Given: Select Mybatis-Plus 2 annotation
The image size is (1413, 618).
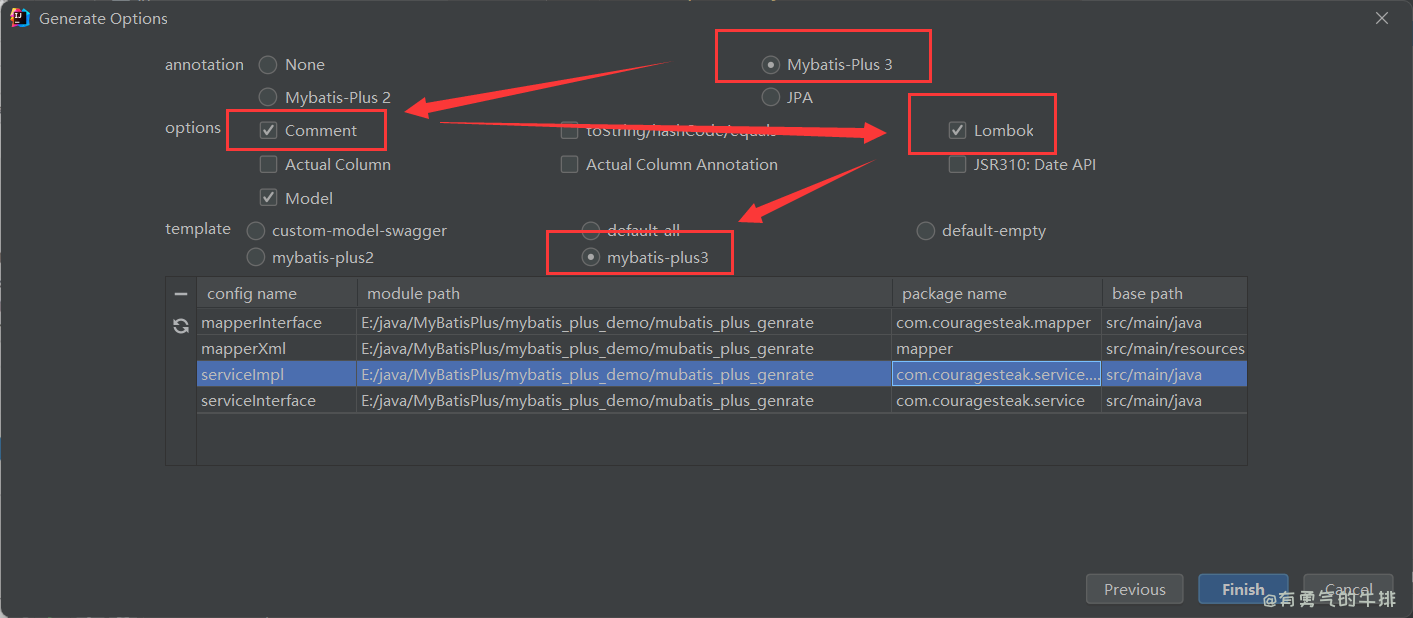Looking at the screenshot, I should 268,97.
